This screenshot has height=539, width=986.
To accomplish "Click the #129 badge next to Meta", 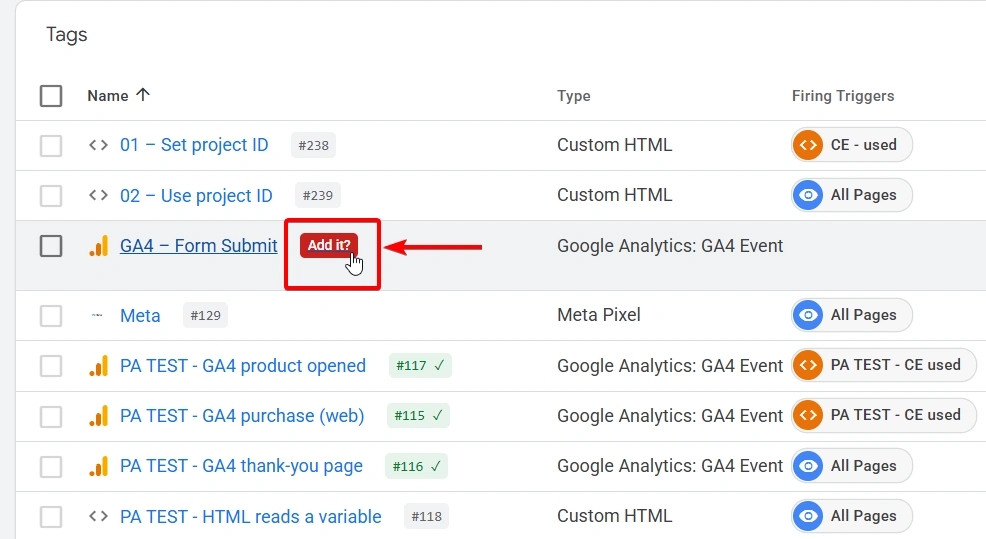I will pyautogui.click(x=206, y=316).
